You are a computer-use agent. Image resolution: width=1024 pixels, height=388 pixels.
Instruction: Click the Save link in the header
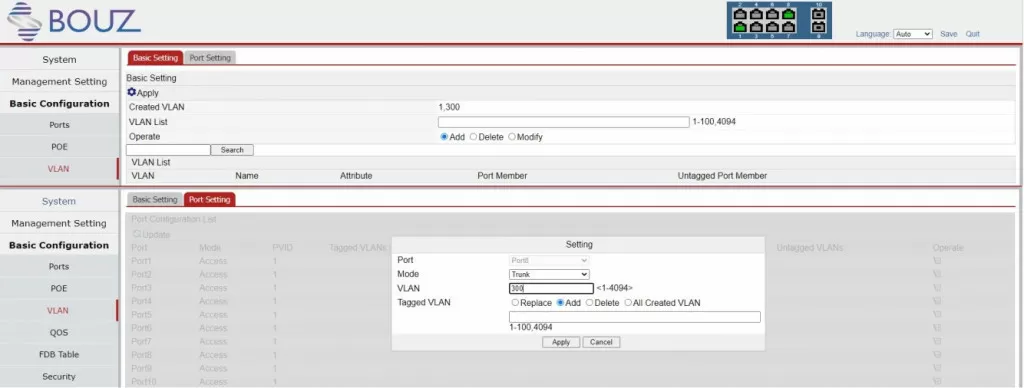tap(948, 34)
